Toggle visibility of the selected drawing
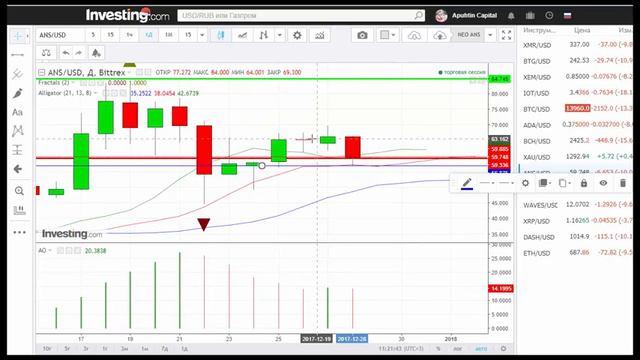This screenshot has height=360, width=640. [x=603, y=183]
